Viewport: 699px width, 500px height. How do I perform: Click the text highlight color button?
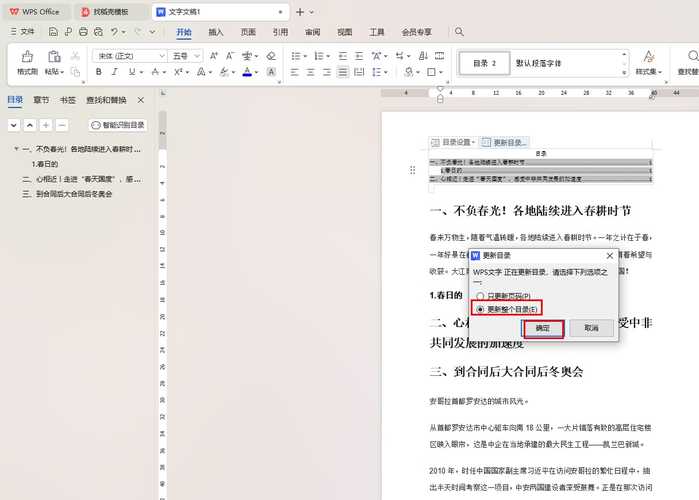coord(223,72)
